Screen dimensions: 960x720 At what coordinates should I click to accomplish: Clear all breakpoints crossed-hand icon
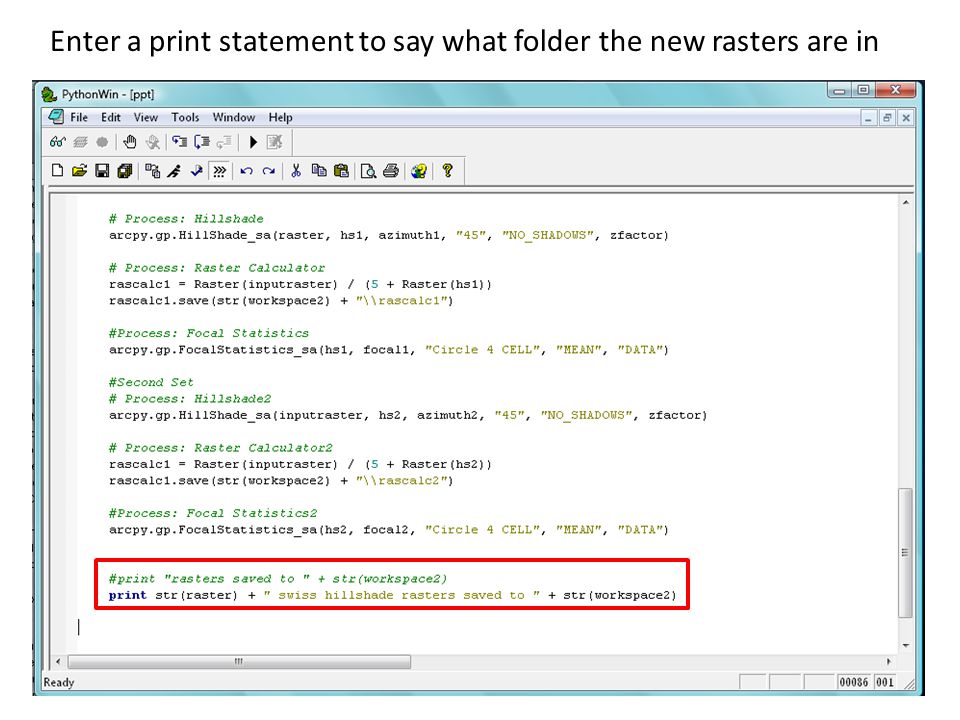[152, 142]
